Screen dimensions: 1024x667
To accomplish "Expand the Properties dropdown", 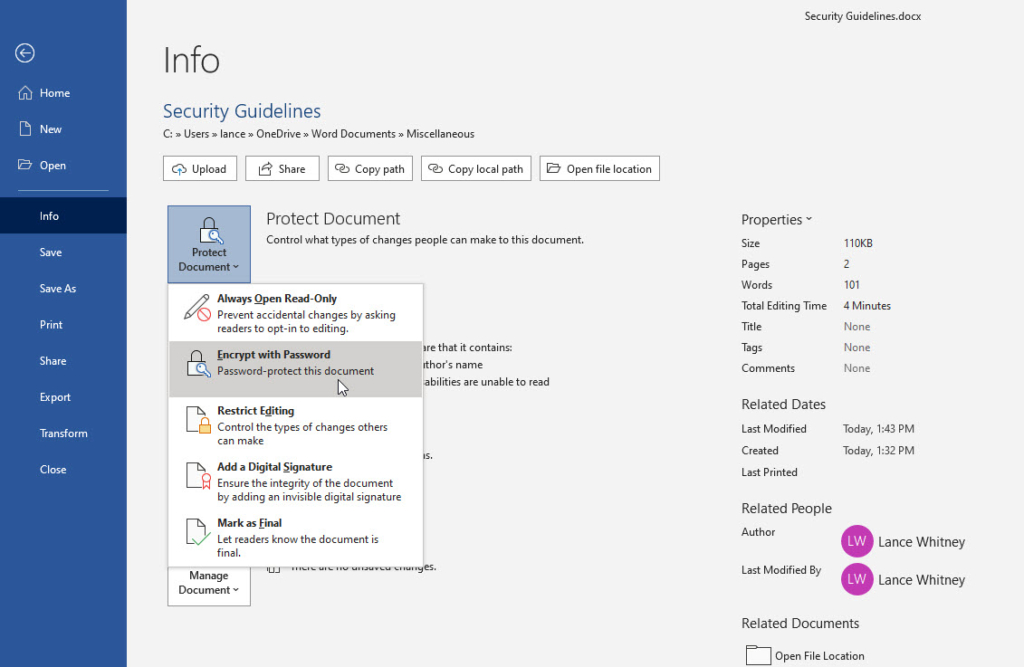I will 806,219.
